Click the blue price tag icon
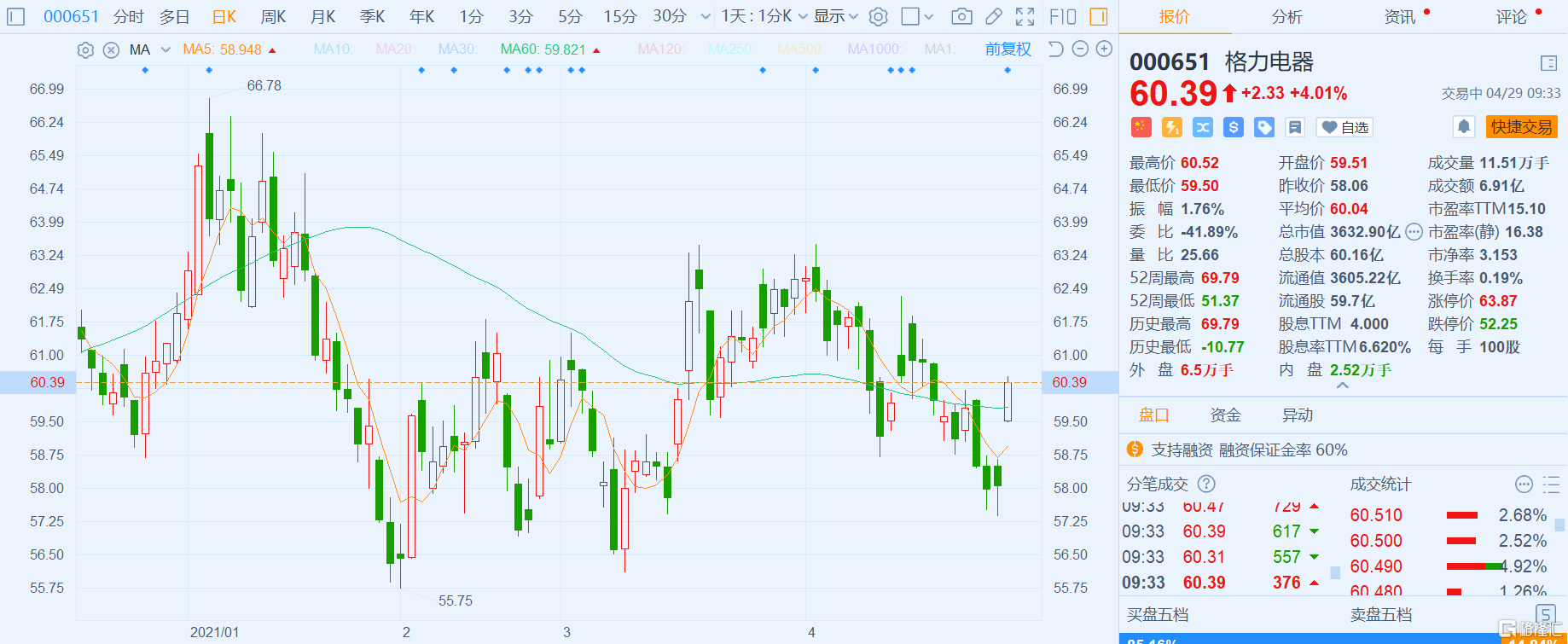1568x644 pixels. tap(1264, 127)
